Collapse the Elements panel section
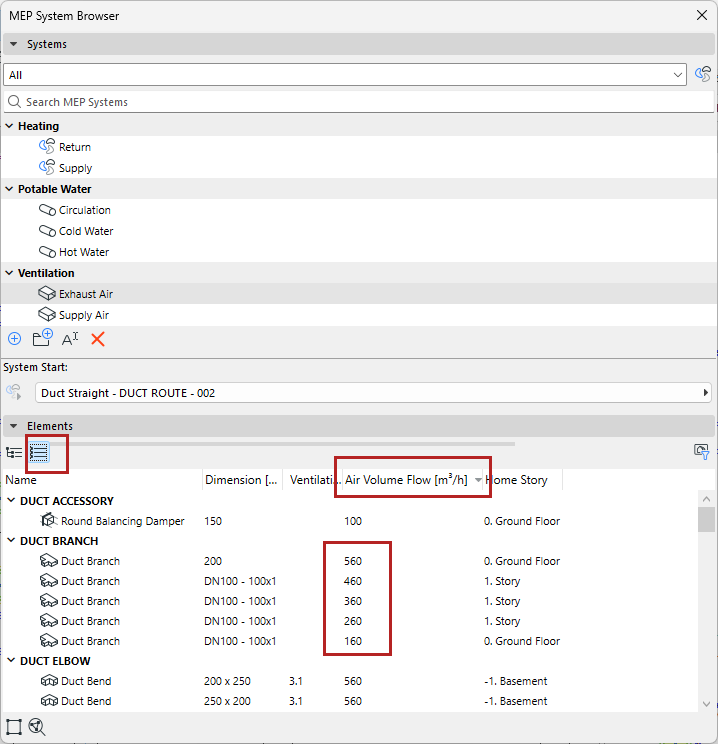Screen dimensions: 718x744 point(14,426)
